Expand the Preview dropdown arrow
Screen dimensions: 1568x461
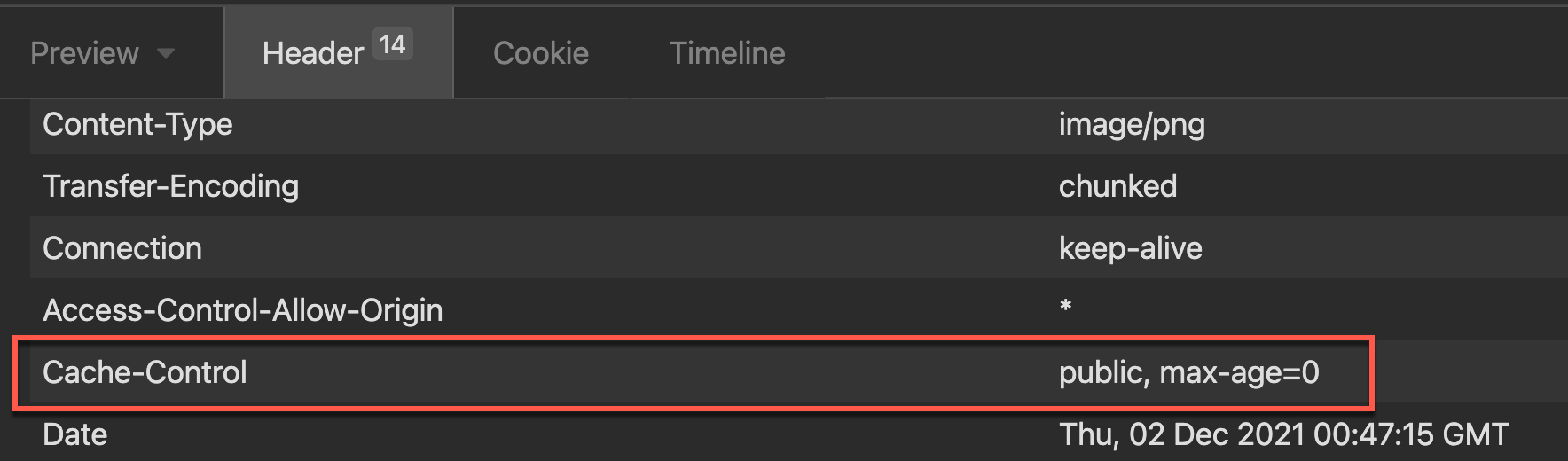point(166,53)
